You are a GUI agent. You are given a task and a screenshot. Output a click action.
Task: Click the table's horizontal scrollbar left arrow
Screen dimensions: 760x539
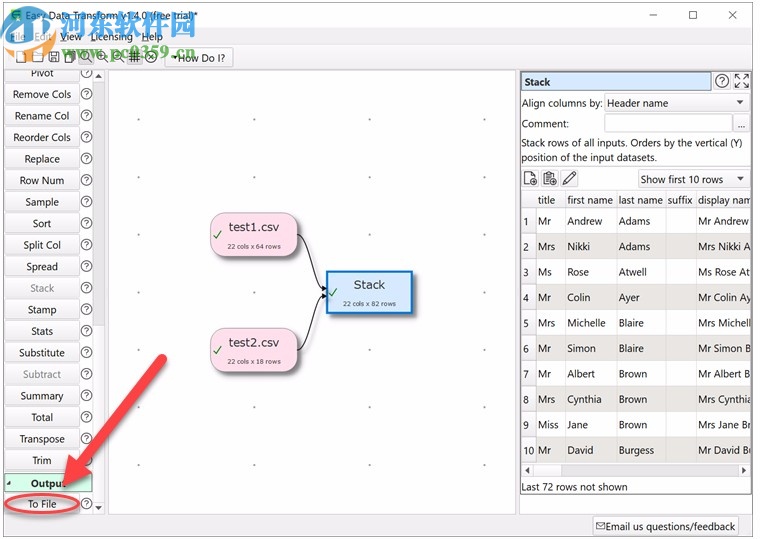(x=527, y=470)
